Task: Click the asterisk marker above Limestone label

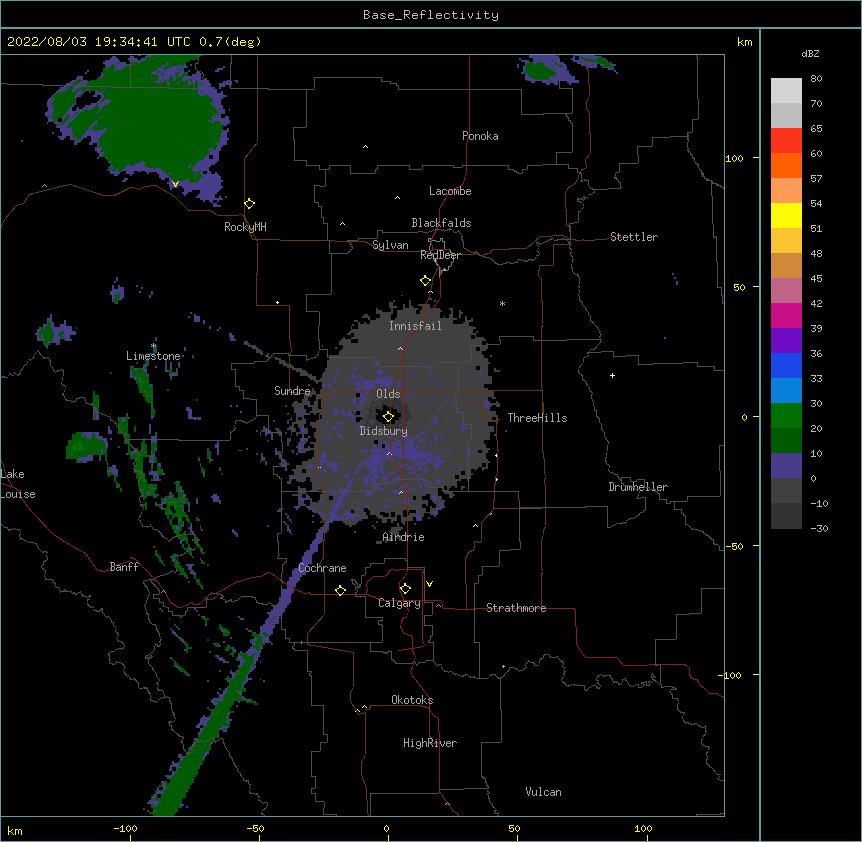Action: (x=154, y=346)
